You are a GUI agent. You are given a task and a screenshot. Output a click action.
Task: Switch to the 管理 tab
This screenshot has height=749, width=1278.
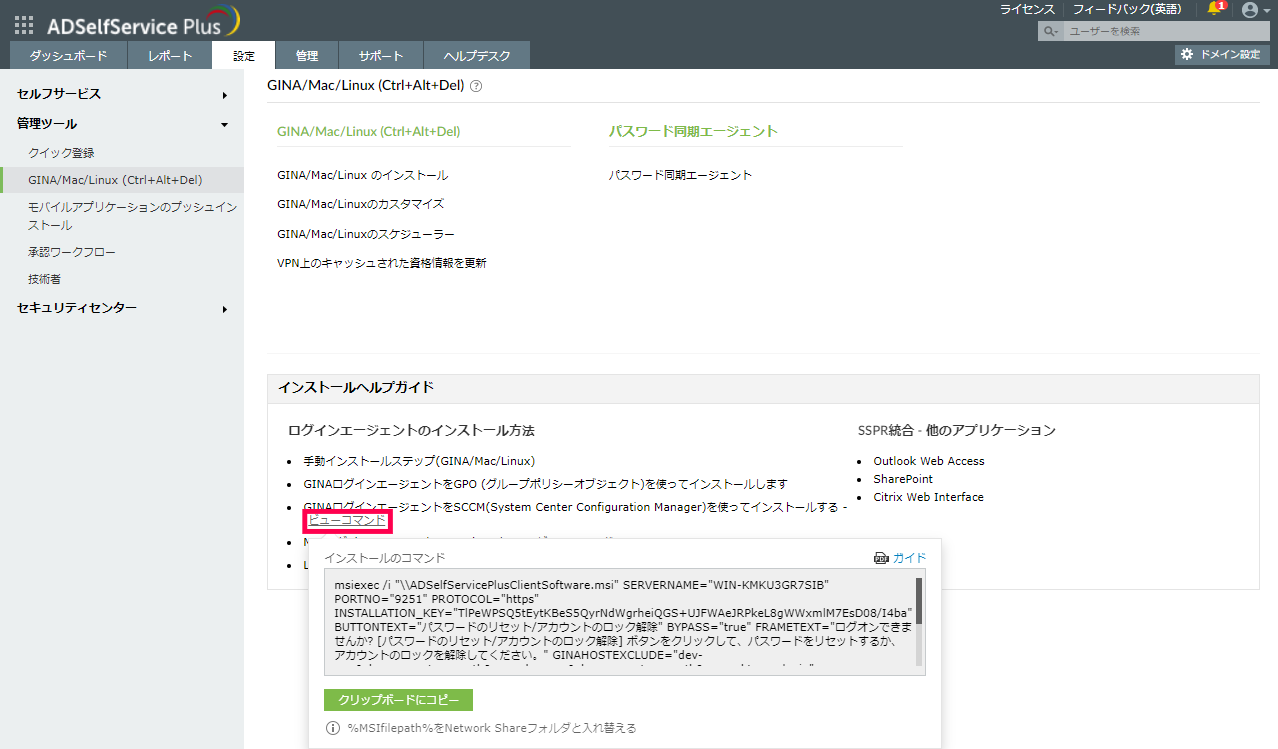pyautogui.click(x=306, y=56)
